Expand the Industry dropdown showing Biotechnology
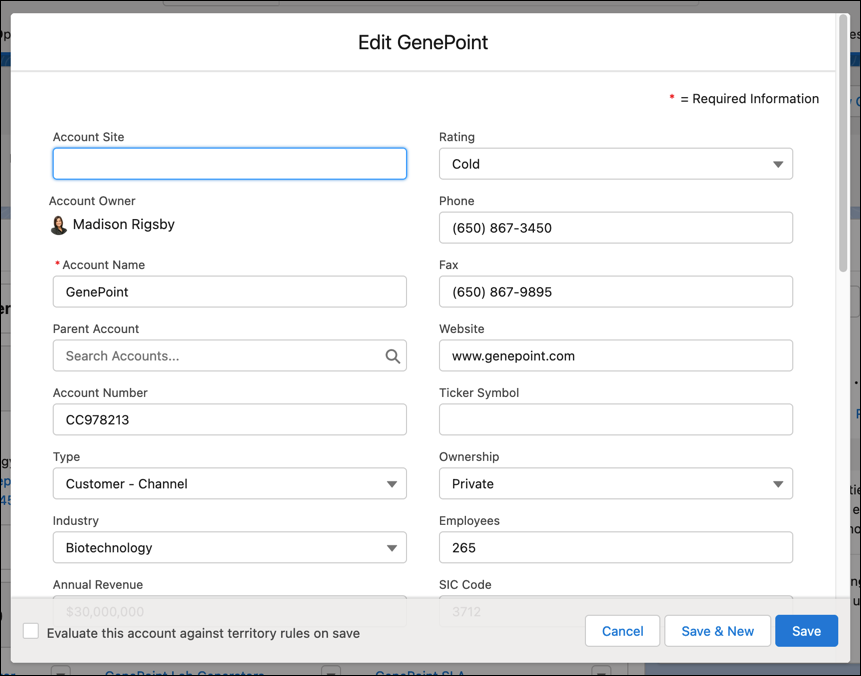861x676 pixels. 230,547
